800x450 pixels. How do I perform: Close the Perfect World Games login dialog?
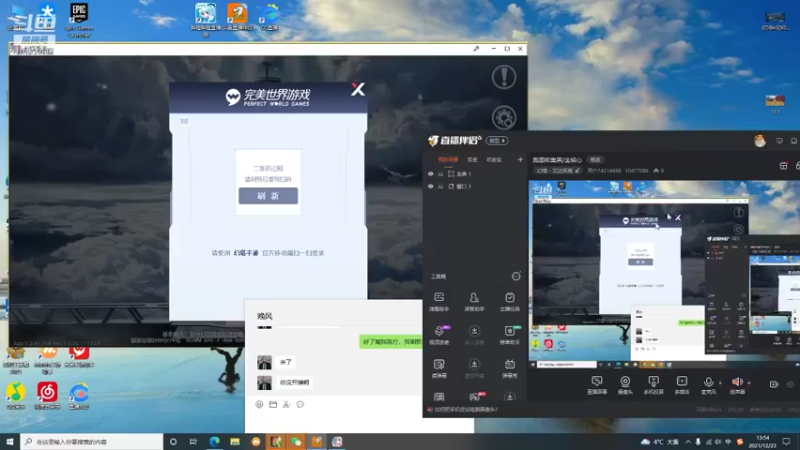point(358,89)
